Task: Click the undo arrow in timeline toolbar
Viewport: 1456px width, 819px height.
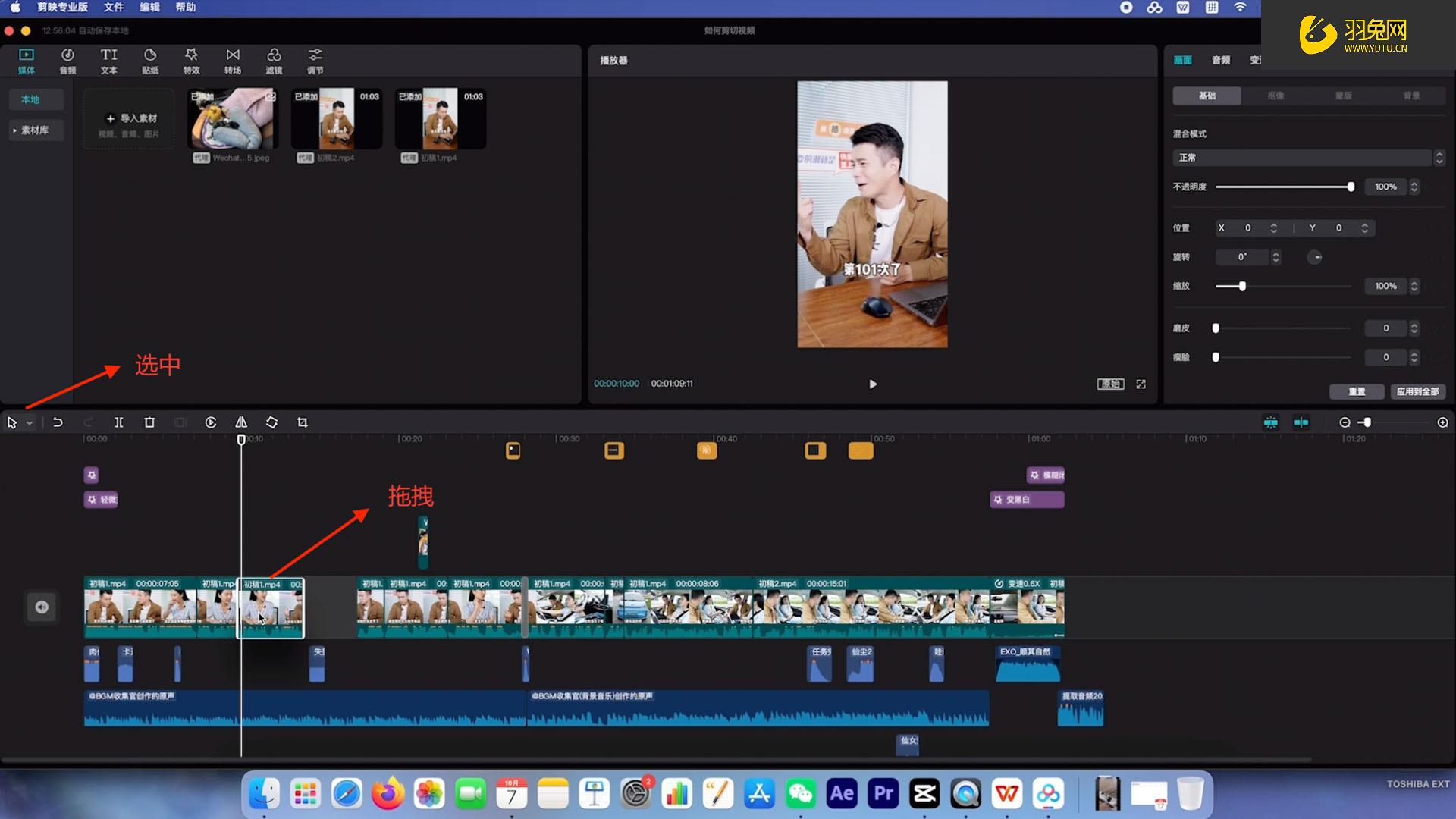Action: click(x=58, y=422)
